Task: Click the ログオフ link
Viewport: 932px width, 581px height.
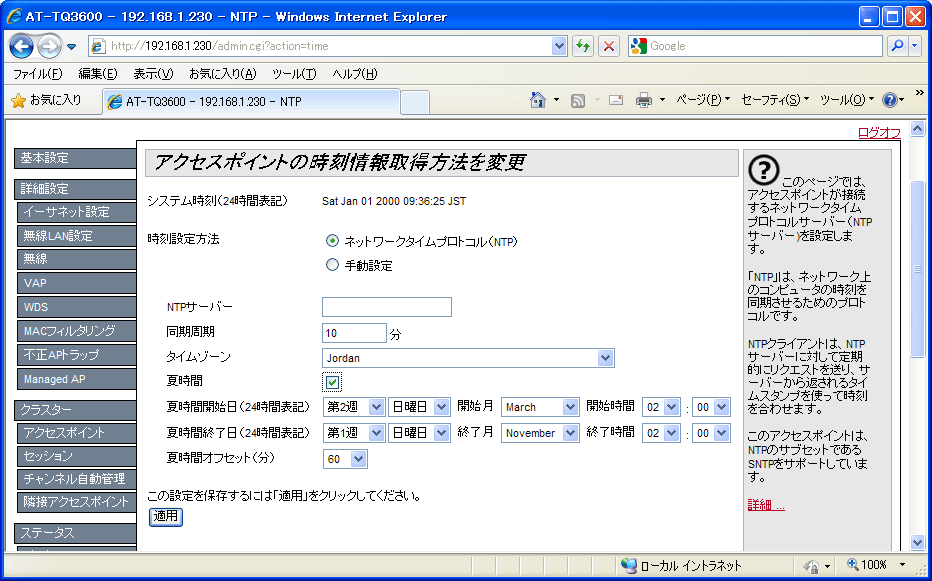Action: click(x=879, y=133)
